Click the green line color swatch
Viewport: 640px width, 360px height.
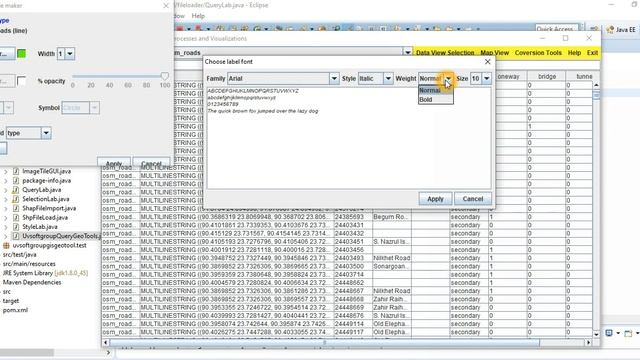(x=22, y=53)
